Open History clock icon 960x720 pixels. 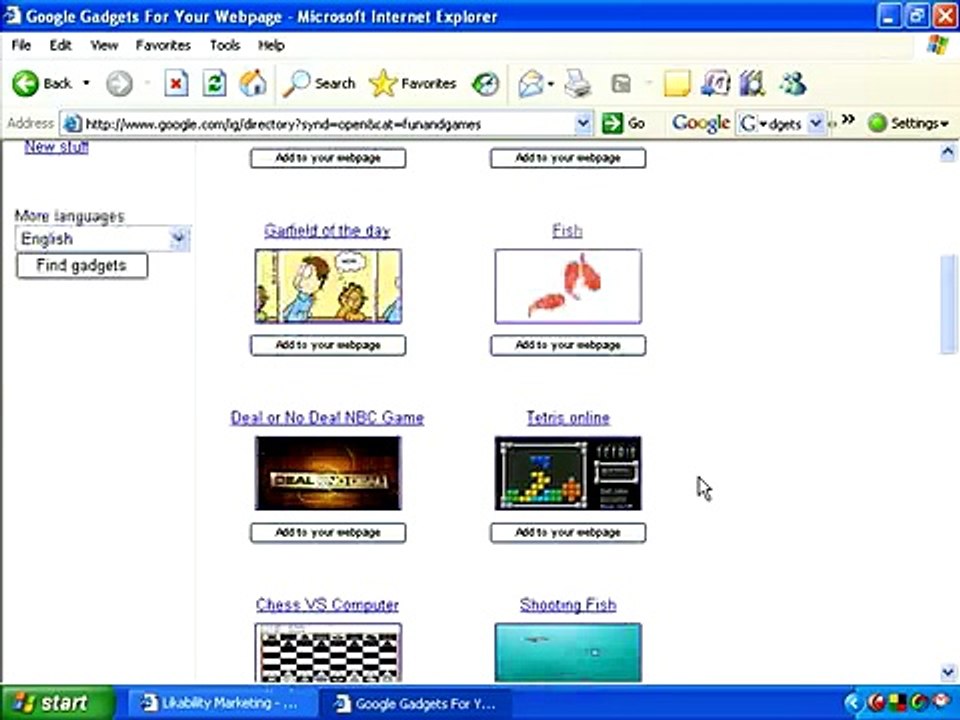[x=486, y=83]
